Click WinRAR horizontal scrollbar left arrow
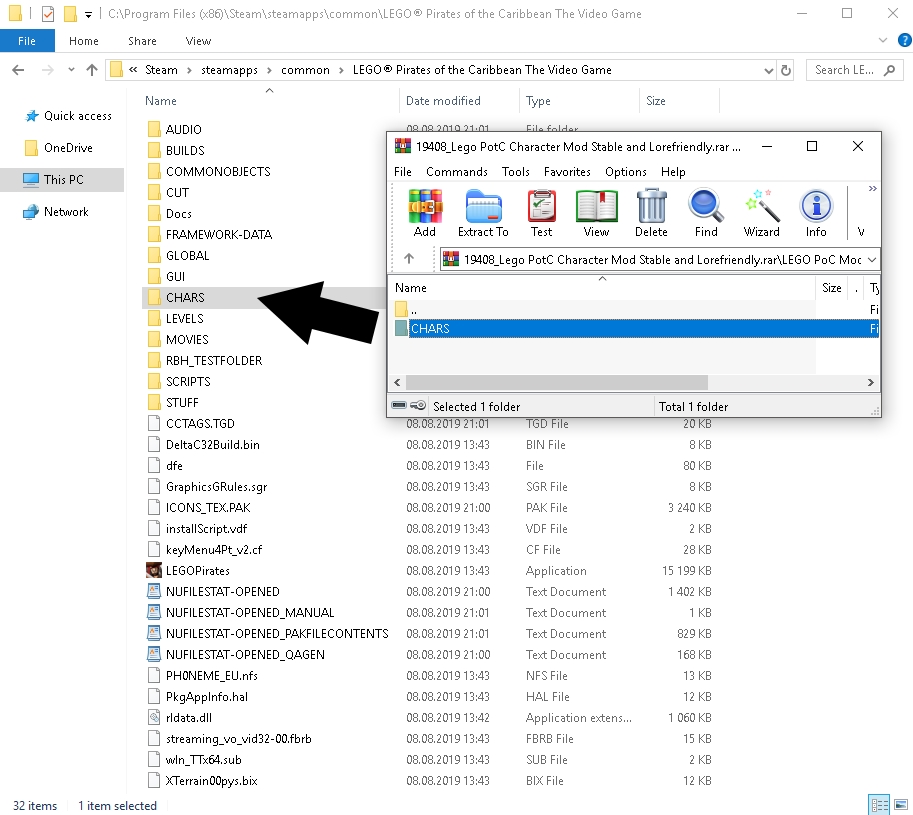This screenshot has width=913, height=815. tap(397, 382)
